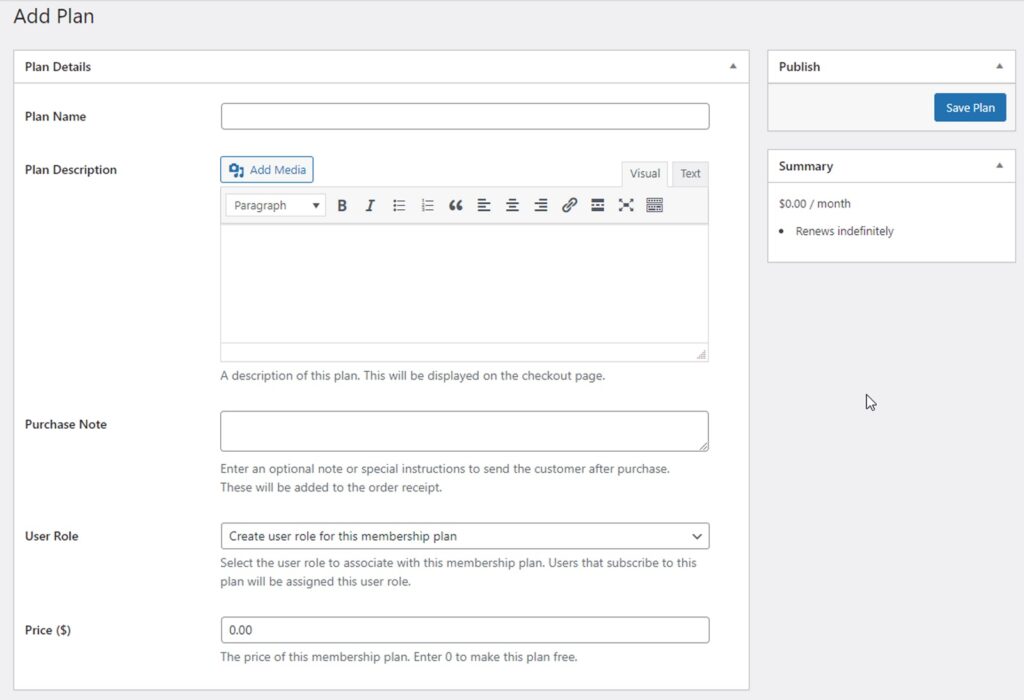Click the Purchase Note resize handle
The height and width of the screenshot is (700, 1024).
click(x=703, y=447)
